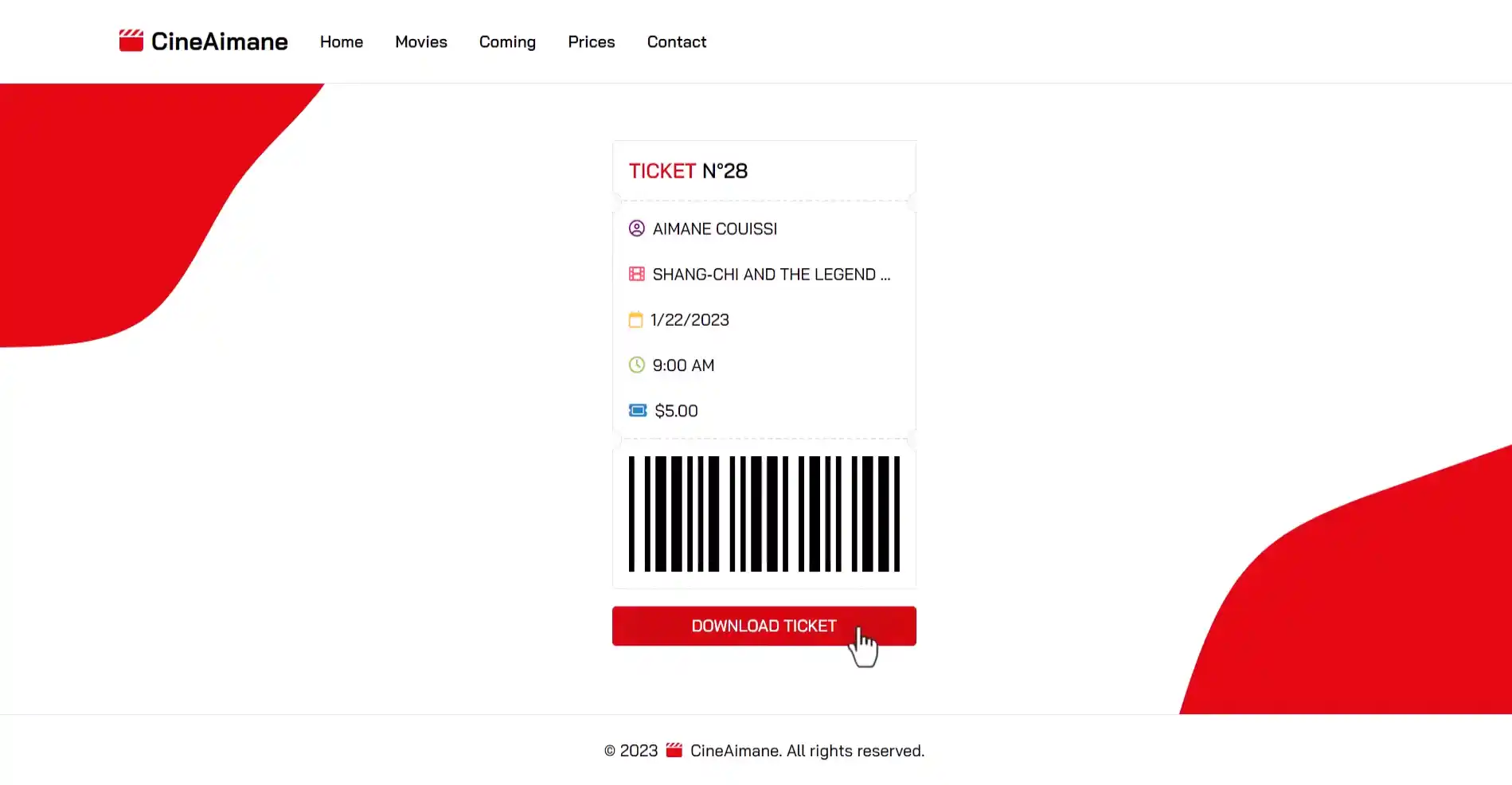Screen dimensions: 1512x785
Task: Go to the Movies page
Action: point(421,41)
